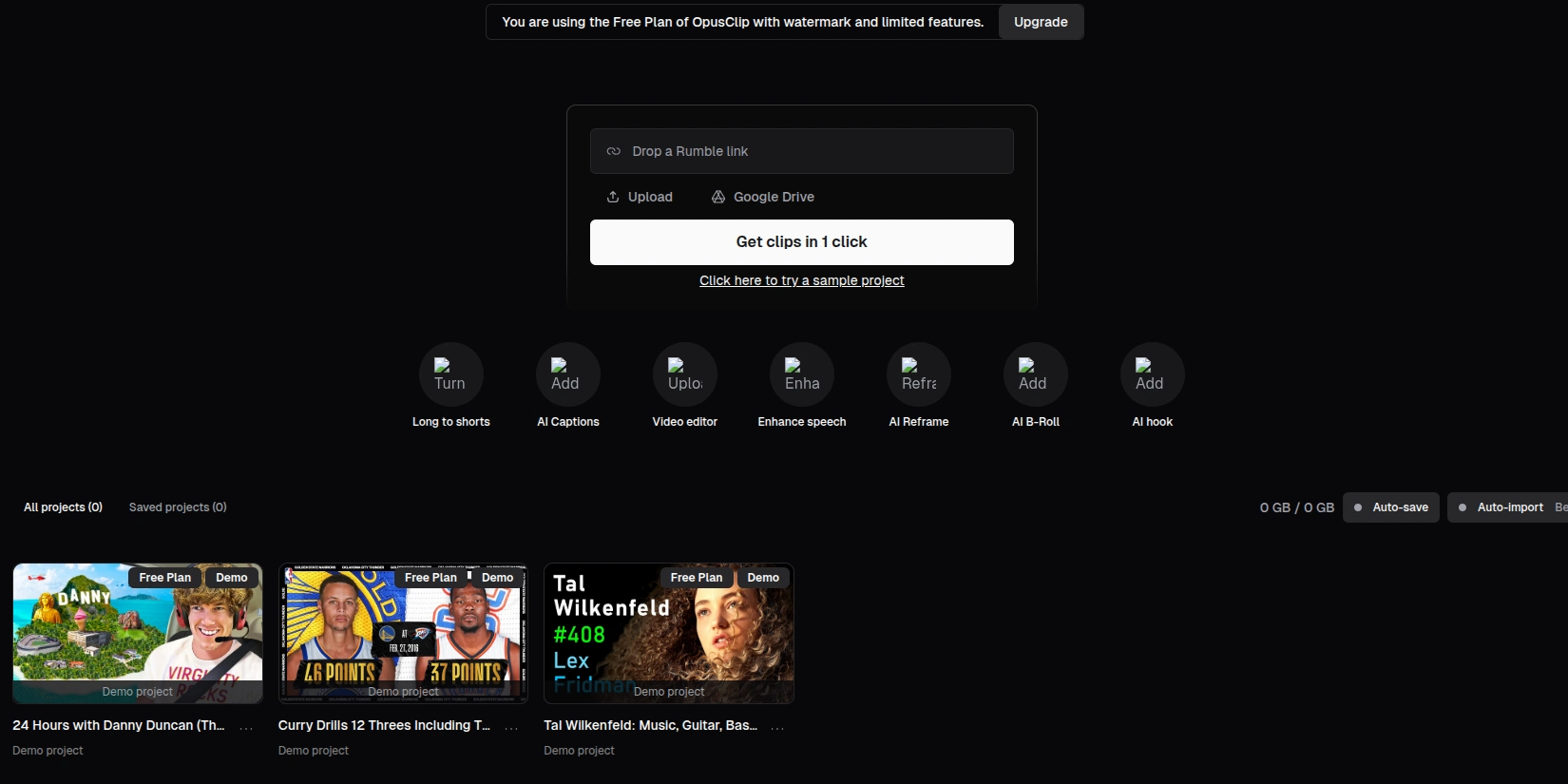Open the Tal Wilkenfeld demo project thumbnail
Viewport: 1568px width, 784px height.
tap(668, 633)
